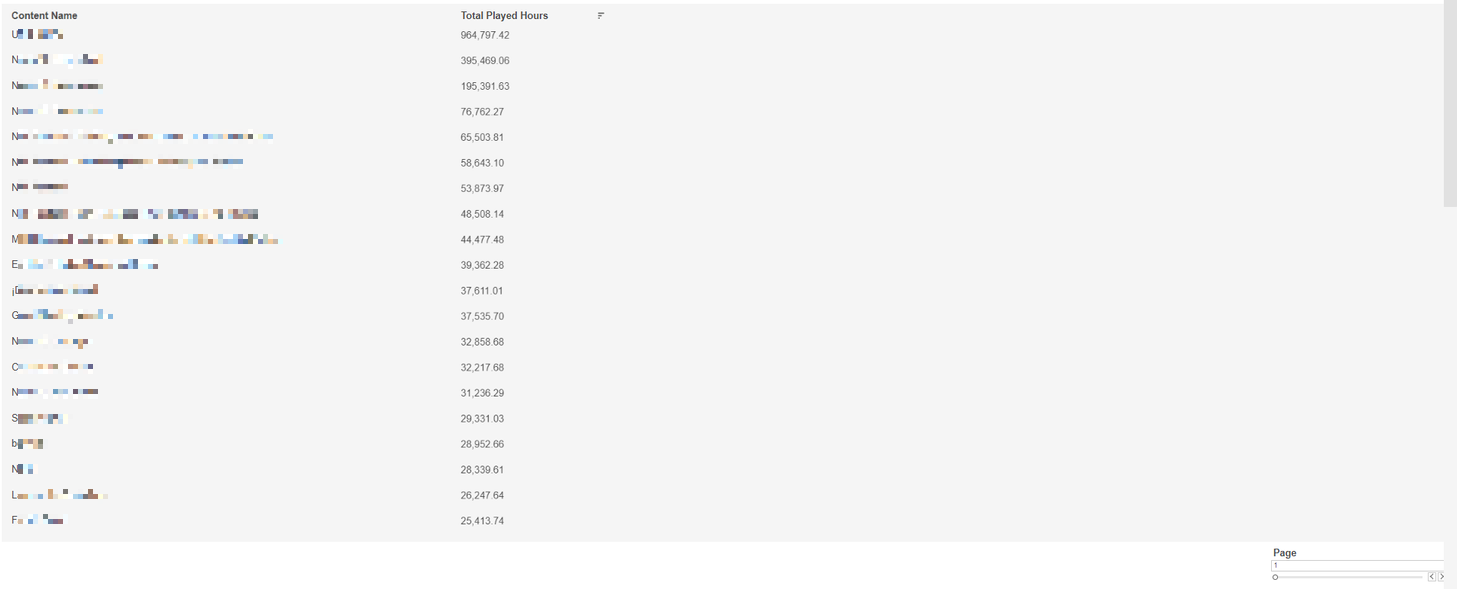Click the Total Played Hours column header
Viewport: 1457px width, 589px height.
504,16
